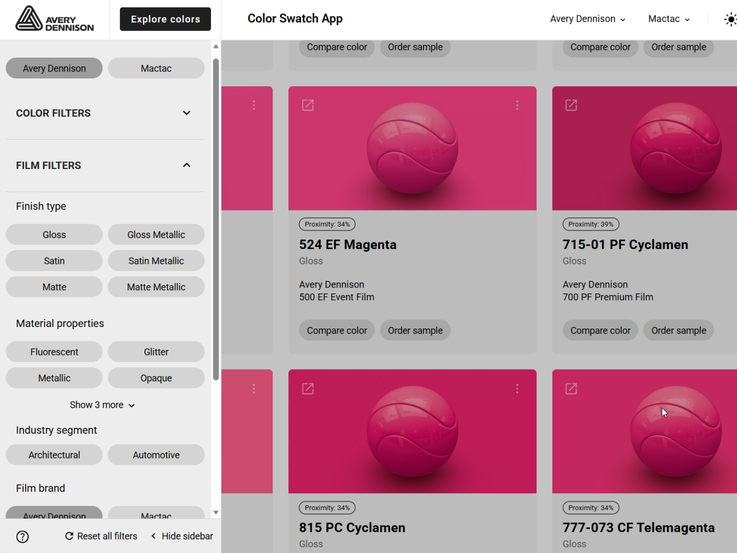Screen dimensions: 737x553
Task: Click the back chevron beside Hide sidebar
Action: [x=153, y=536]
